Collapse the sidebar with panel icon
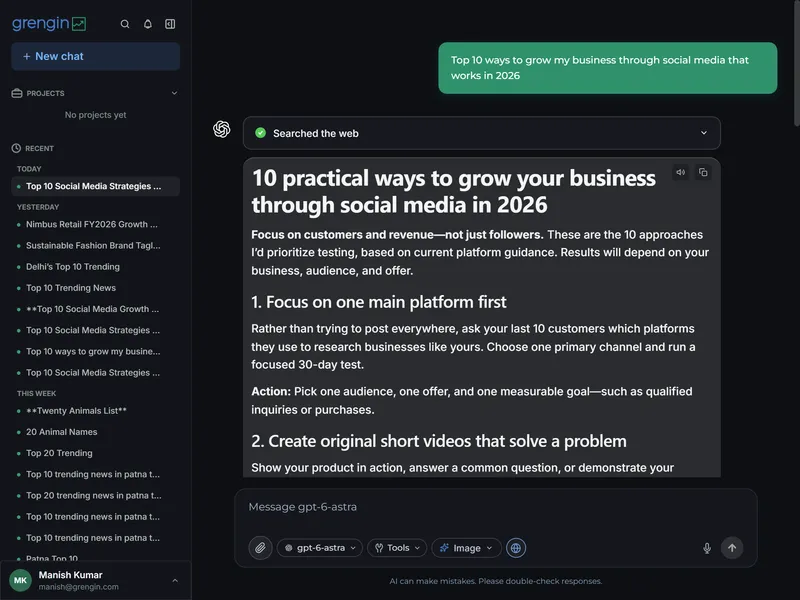800x600 pixels. pyautogui.click(x=170, y=24)
